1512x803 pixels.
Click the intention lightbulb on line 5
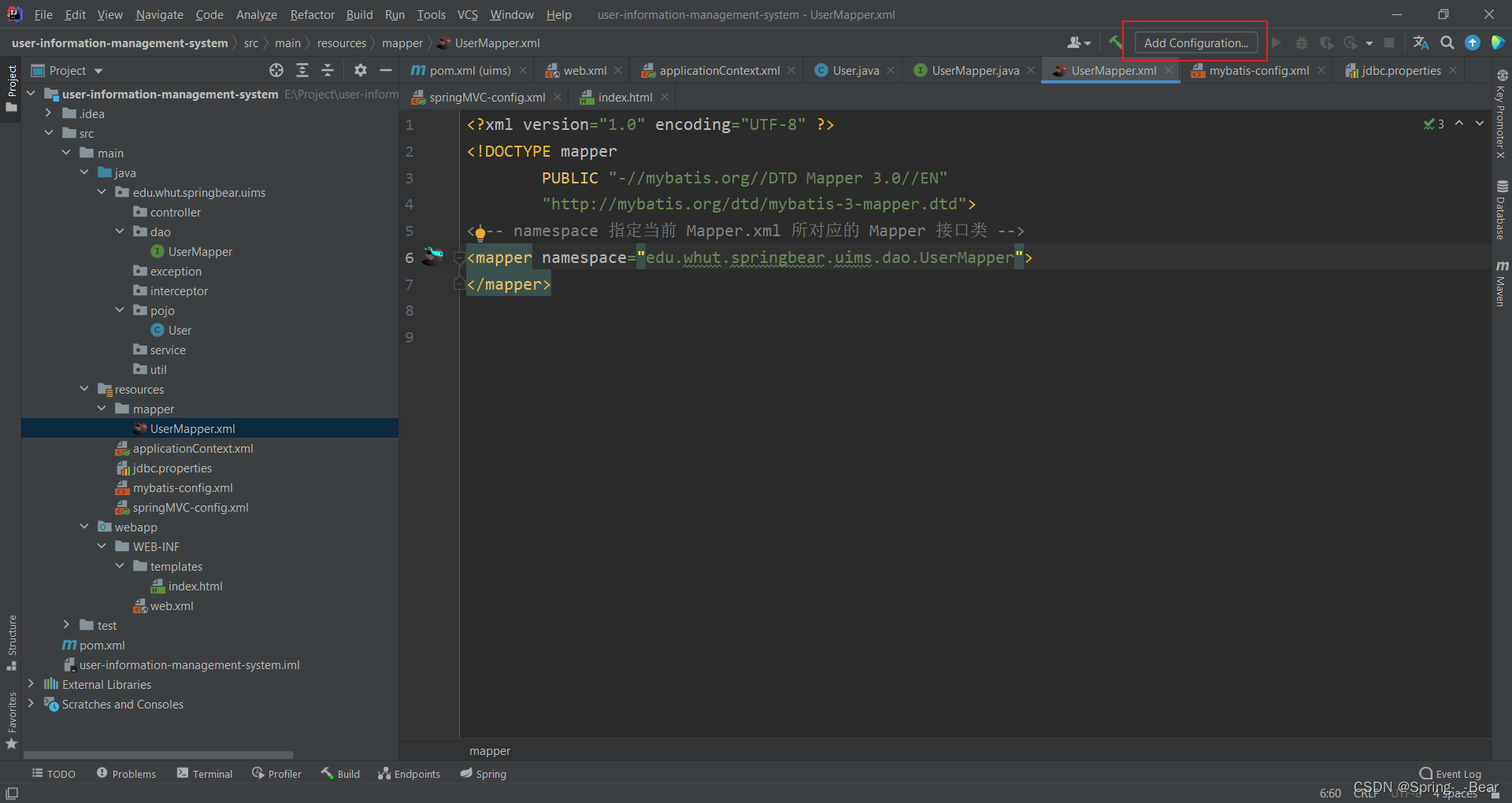point(480,232)
